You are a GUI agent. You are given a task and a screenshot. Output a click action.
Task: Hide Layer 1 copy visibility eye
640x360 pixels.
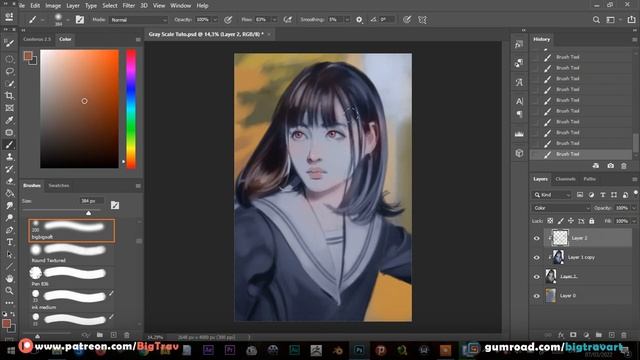[537, 258]
